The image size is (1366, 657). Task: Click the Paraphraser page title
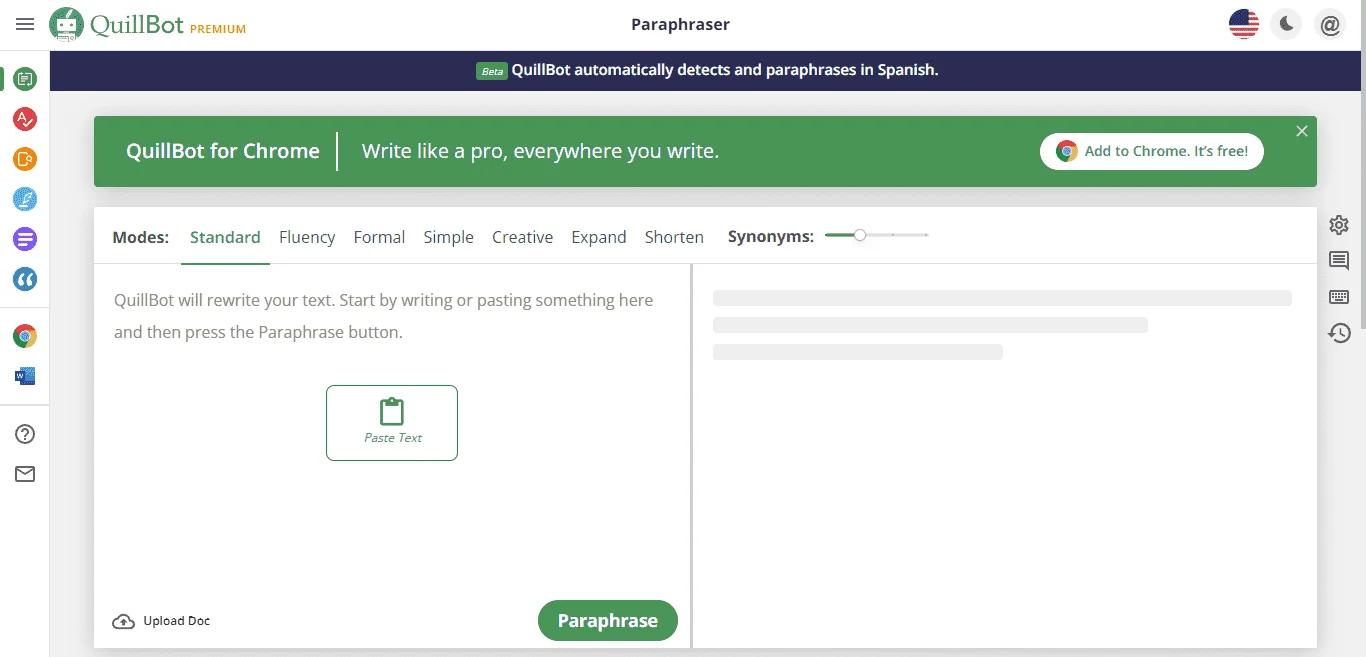point(681,24)
